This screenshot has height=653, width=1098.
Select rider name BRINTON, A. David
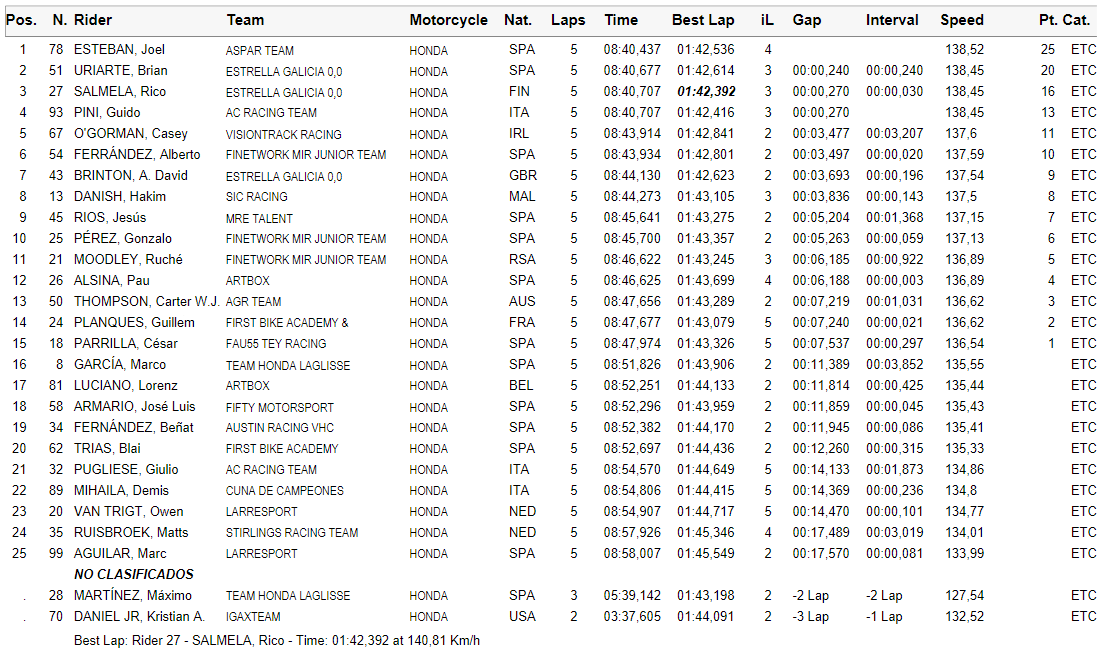pyautogui.click(x=131, y=176)
